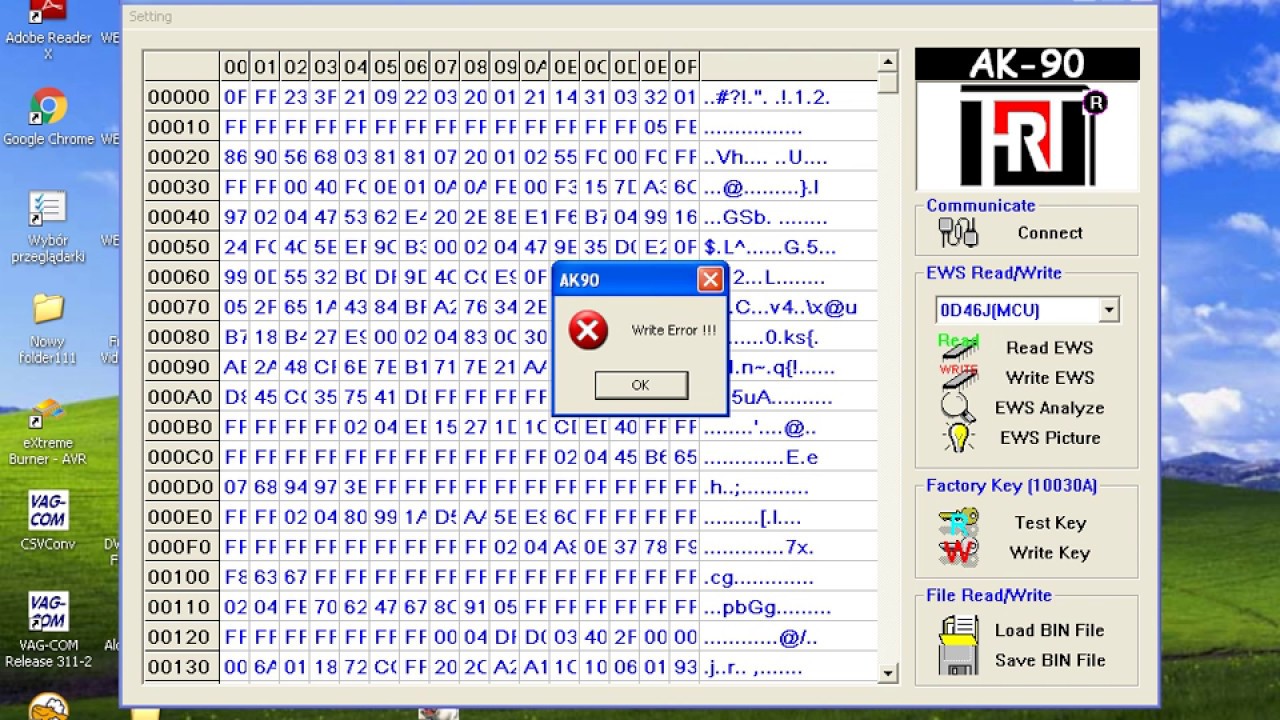Viewport: 1280px width, 720px height.
Task: Click the hex view scroll up arrow
Action: 888,62
